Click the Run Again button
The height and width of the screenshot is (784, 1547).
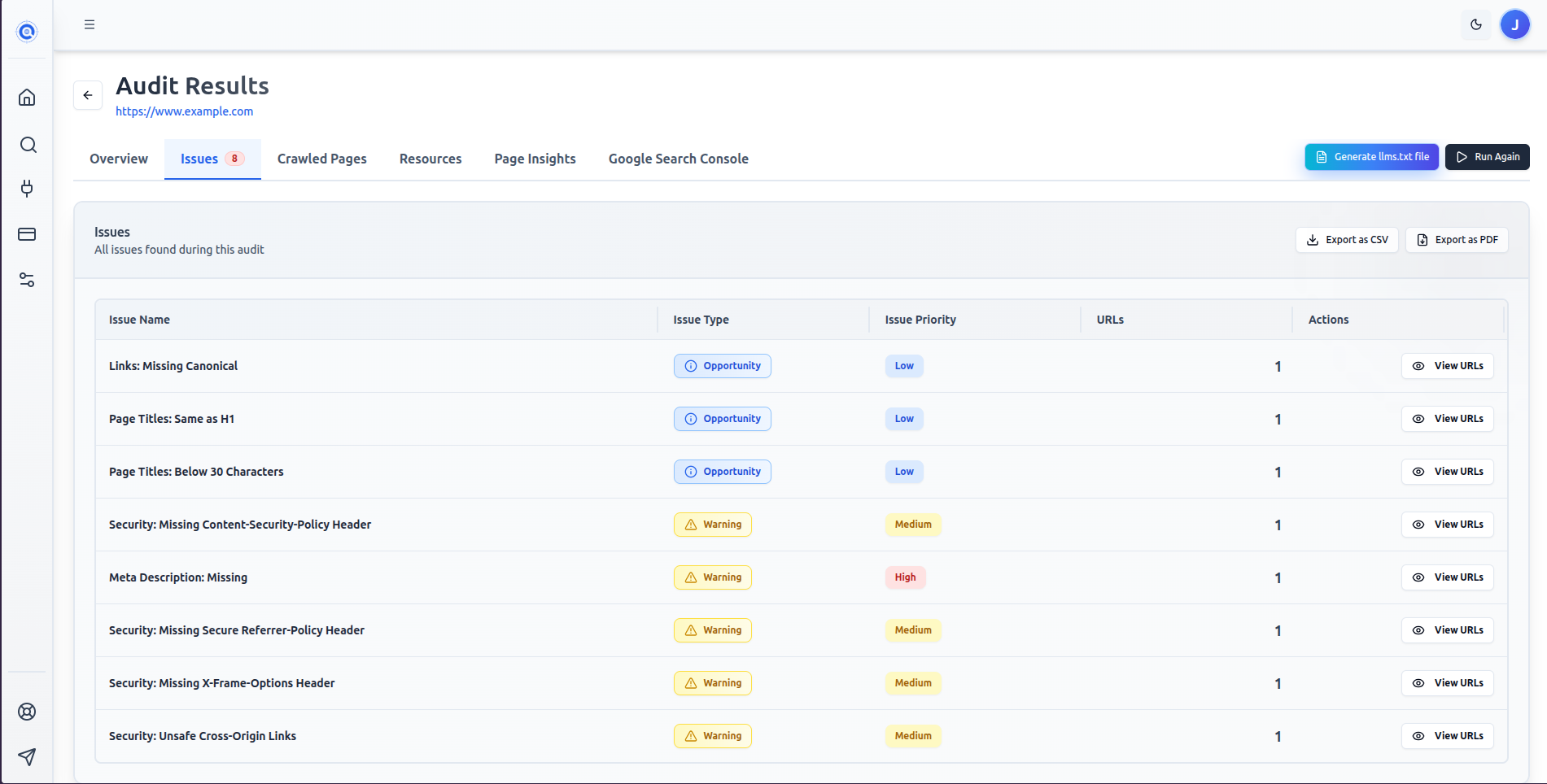[x=1487, y=156]
